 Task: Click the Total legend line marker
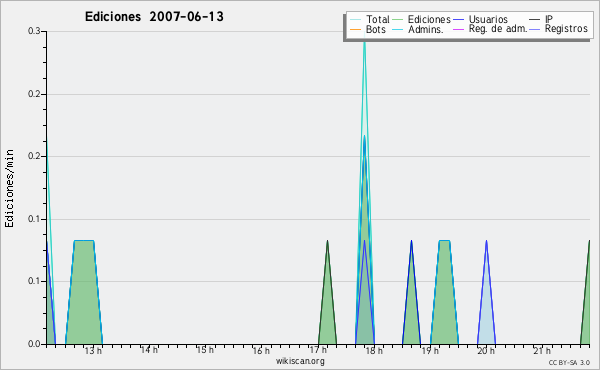[355, 20]
